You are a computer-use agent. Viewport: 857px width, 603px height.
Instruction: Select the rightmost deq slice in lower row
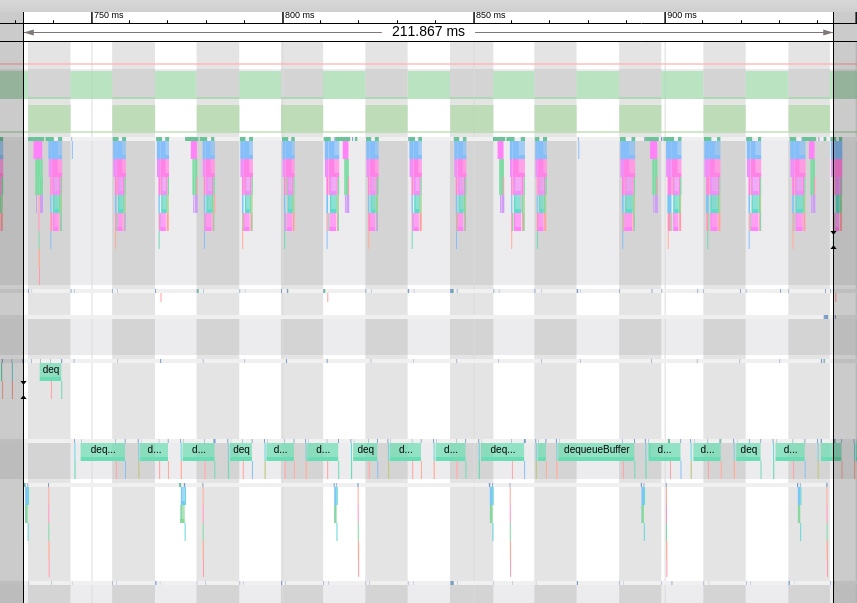coord(748,450)
